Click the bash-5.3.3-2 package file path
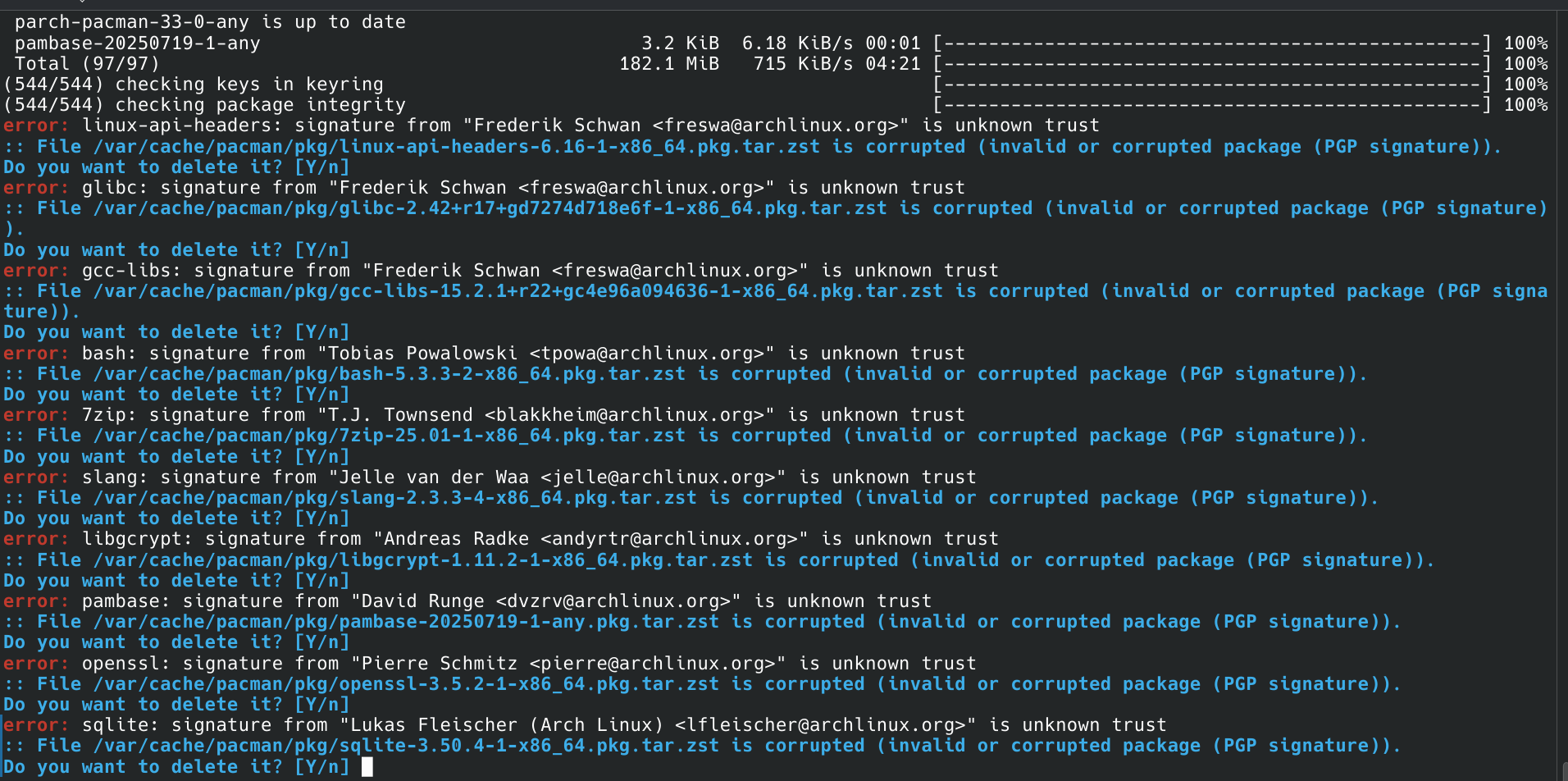1568x781 pixels. pos(389,374)
